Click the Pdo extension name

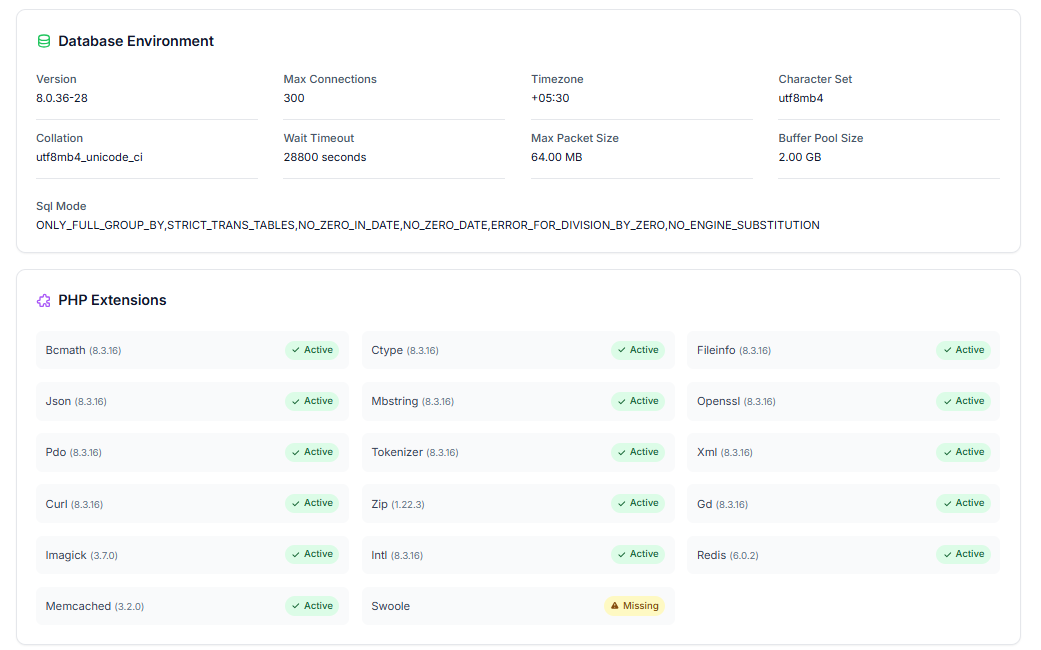(x=56, y=452)
